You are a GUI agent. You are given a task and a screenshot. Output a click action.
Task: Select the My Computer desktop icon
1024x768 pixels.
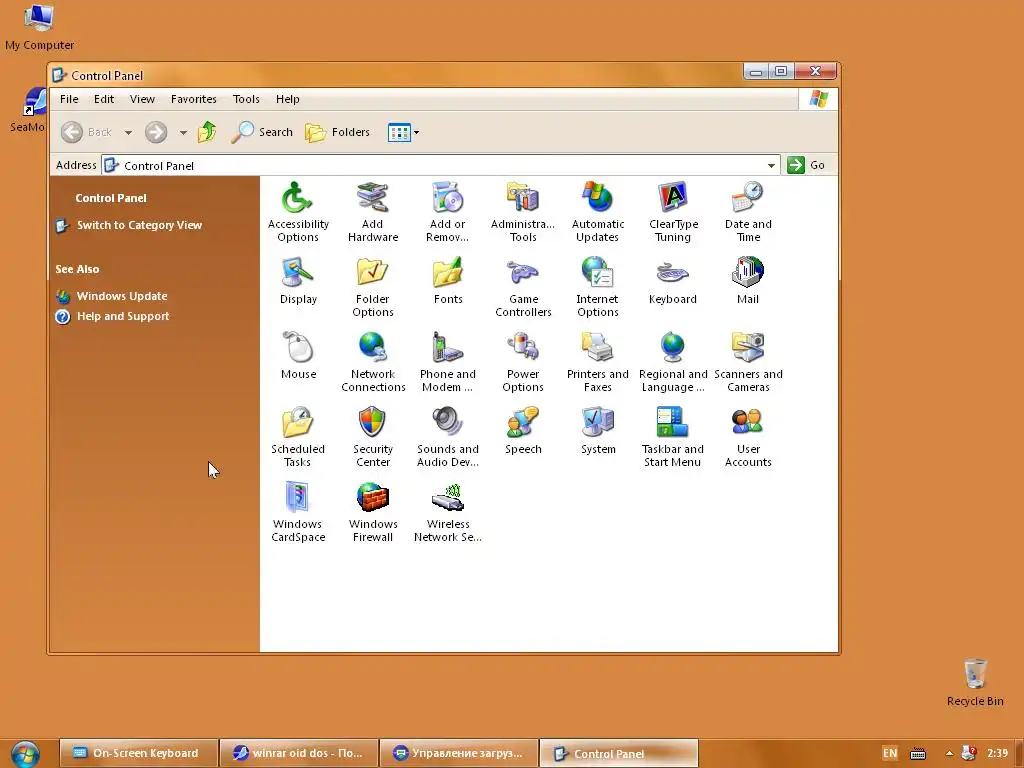pyautogui.click(x=39, y=27)
